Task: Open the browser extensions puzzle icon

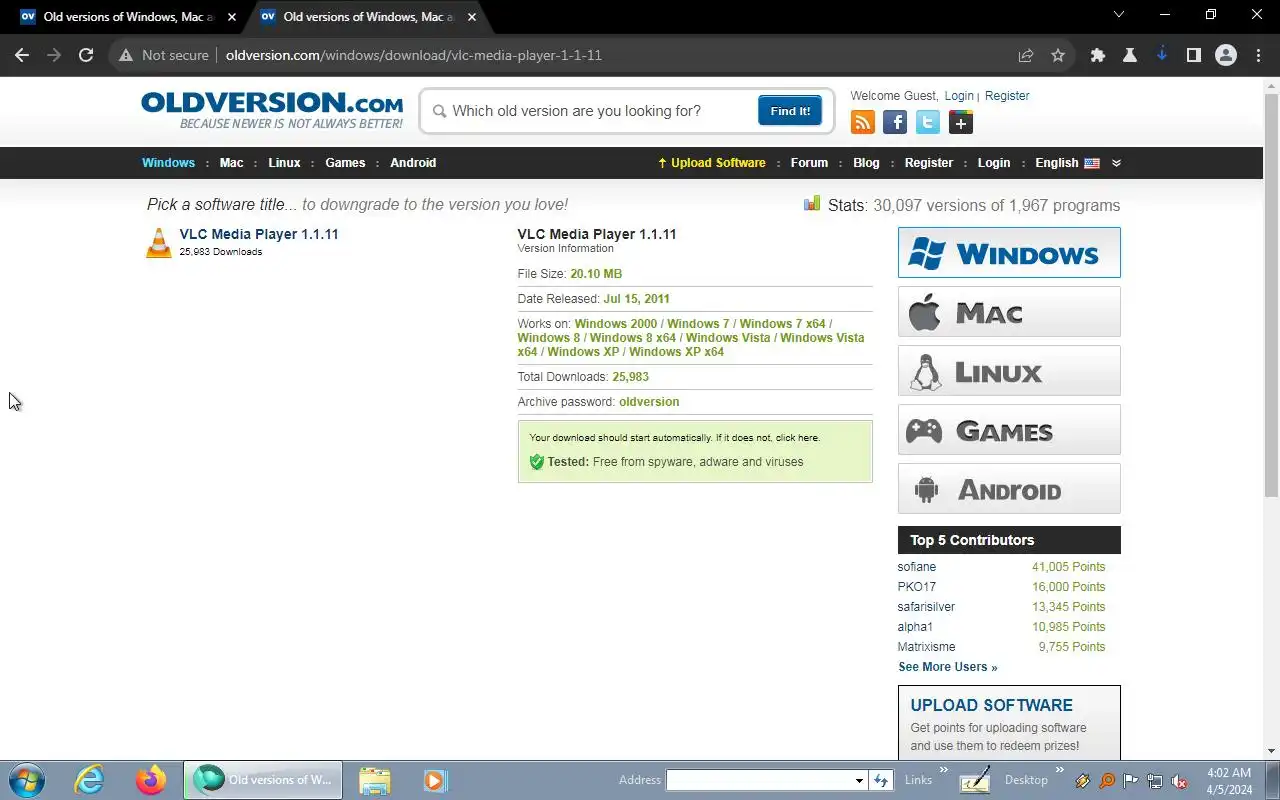Action: tap(1098, 56)
